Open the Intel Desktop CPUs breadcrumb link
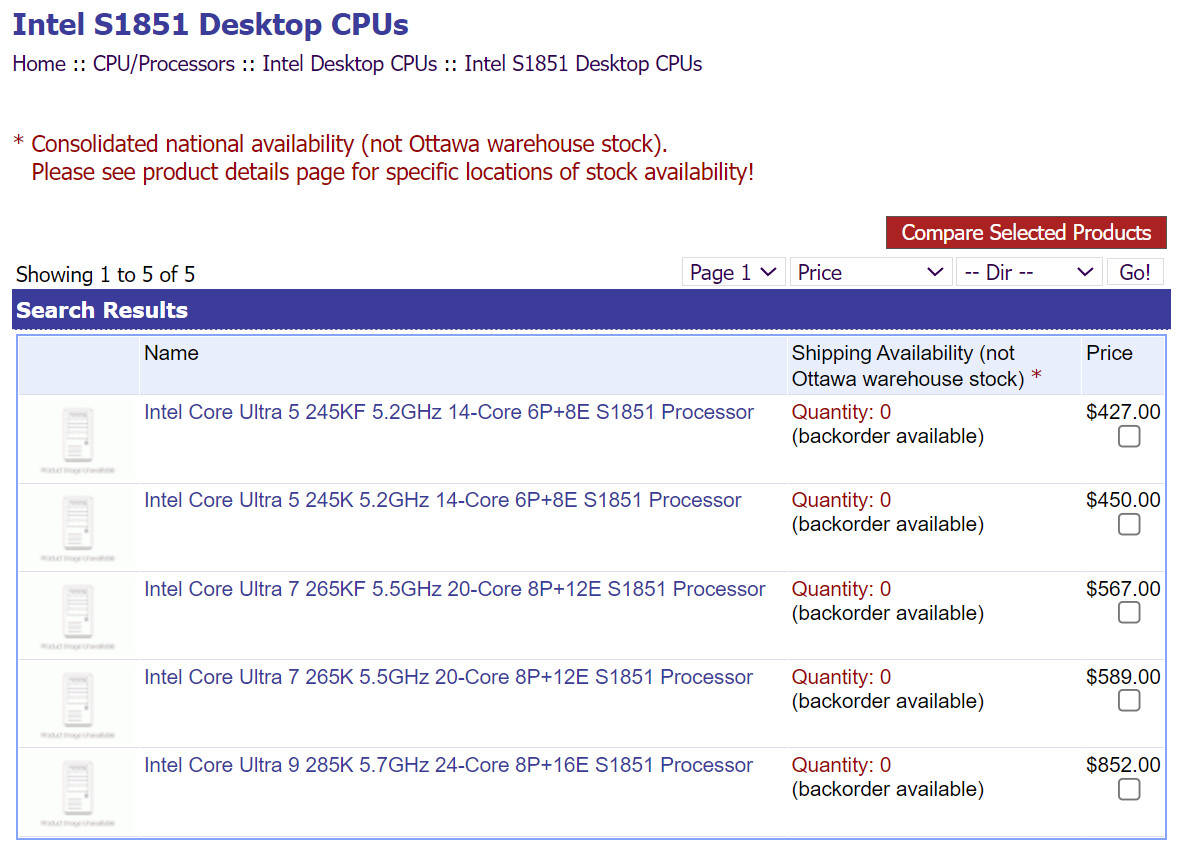This screenshot has height=844, width=1178. (350, 64)
